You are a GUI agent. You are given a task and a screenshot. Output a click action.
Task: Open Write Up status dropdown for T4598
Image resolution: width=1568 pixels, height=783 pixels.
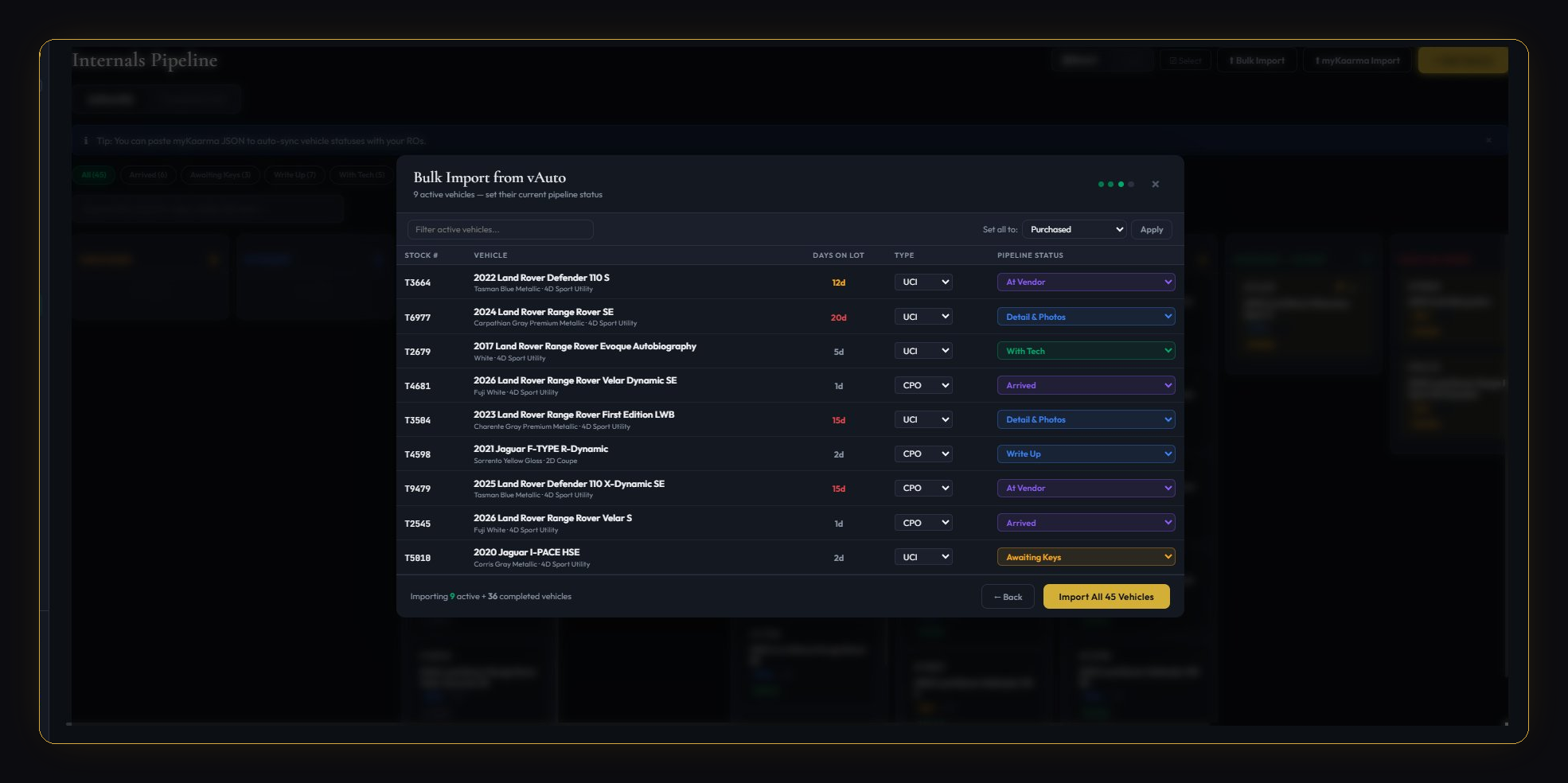1086,454
